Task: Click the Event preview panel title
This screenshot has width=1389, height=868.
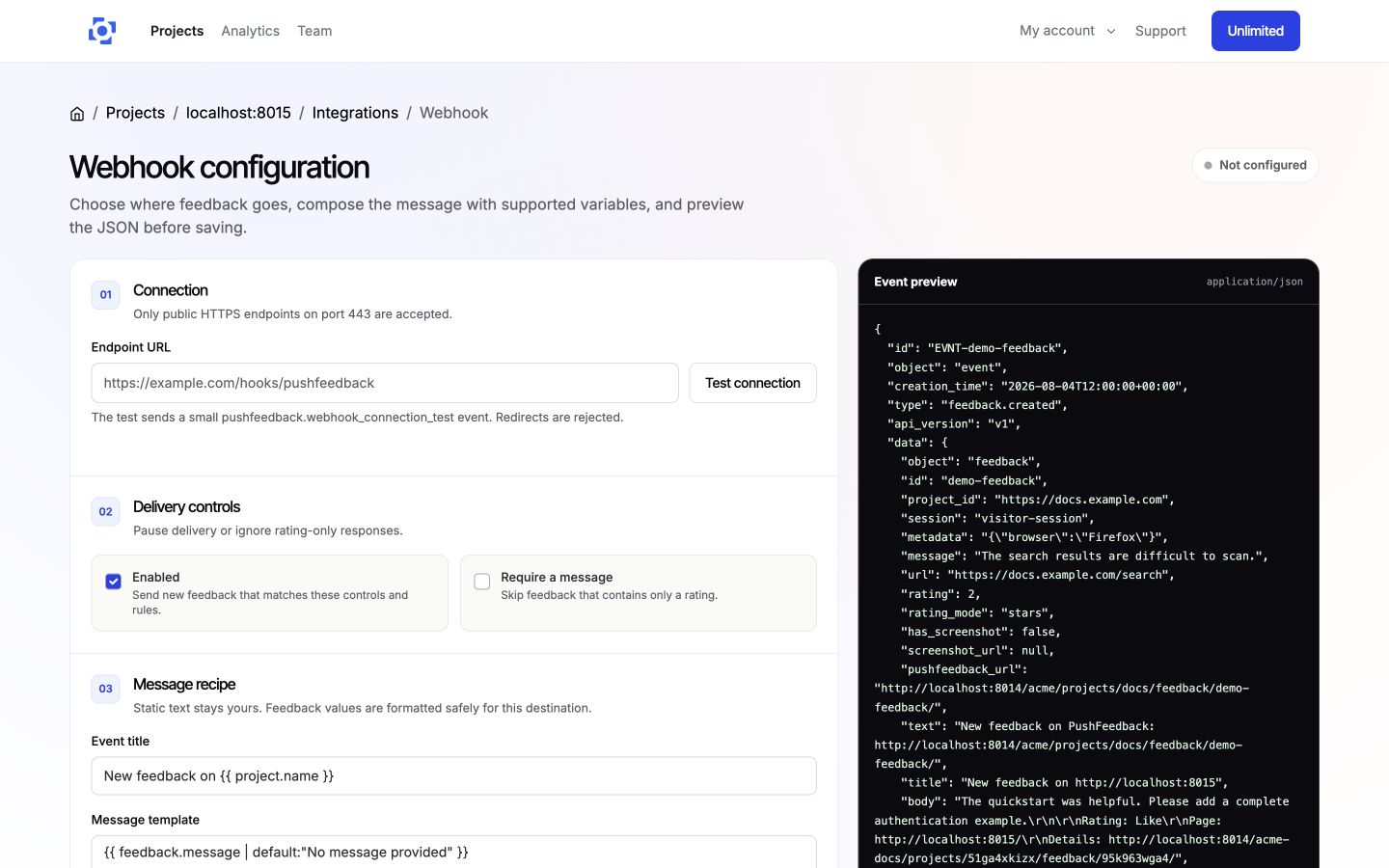Action: click(915, 282)
